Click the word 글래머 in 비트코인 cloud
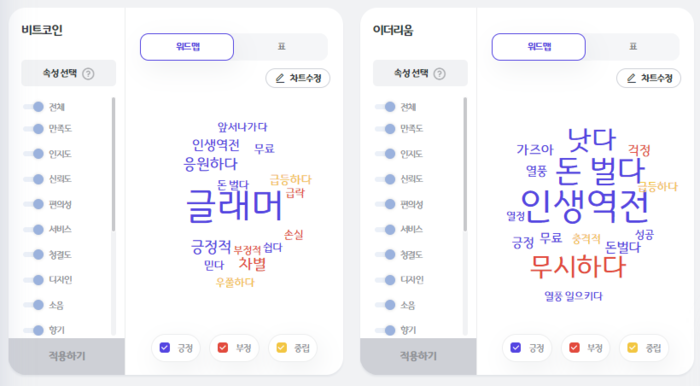The width and height of the screenshot is (700, 386). click(x=234, y=206)
